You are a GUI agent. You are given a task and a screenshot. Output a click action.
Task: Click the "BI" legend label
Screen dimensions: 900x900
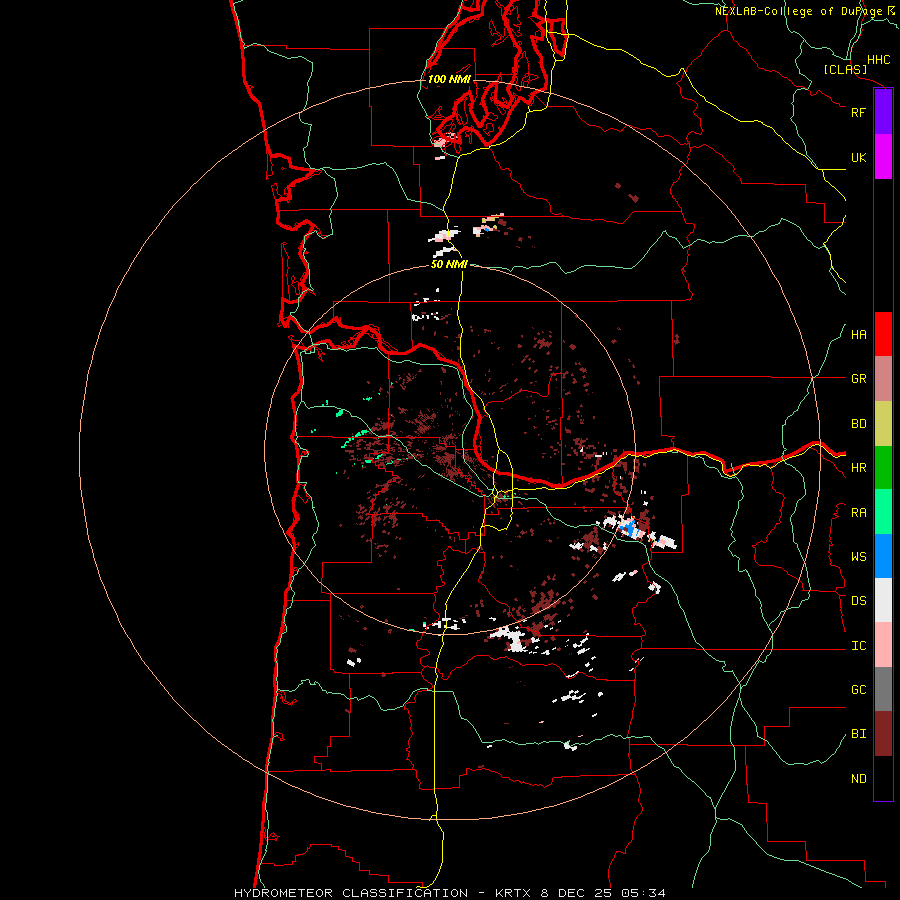pyautogui.click(x=858, y=734)
